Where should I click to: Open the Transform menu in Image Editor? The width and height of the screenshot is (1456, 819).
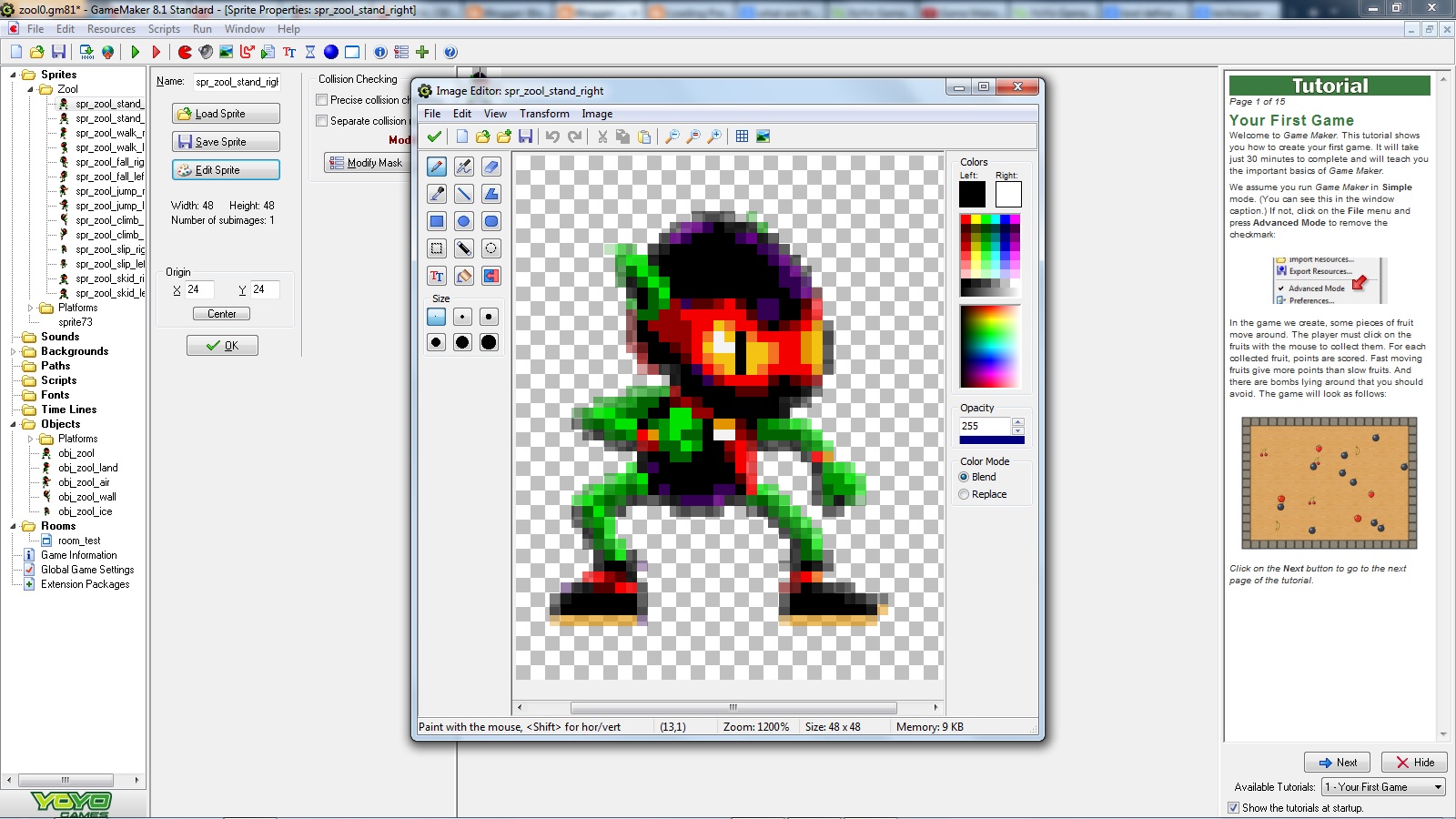[x=544, y=114]
